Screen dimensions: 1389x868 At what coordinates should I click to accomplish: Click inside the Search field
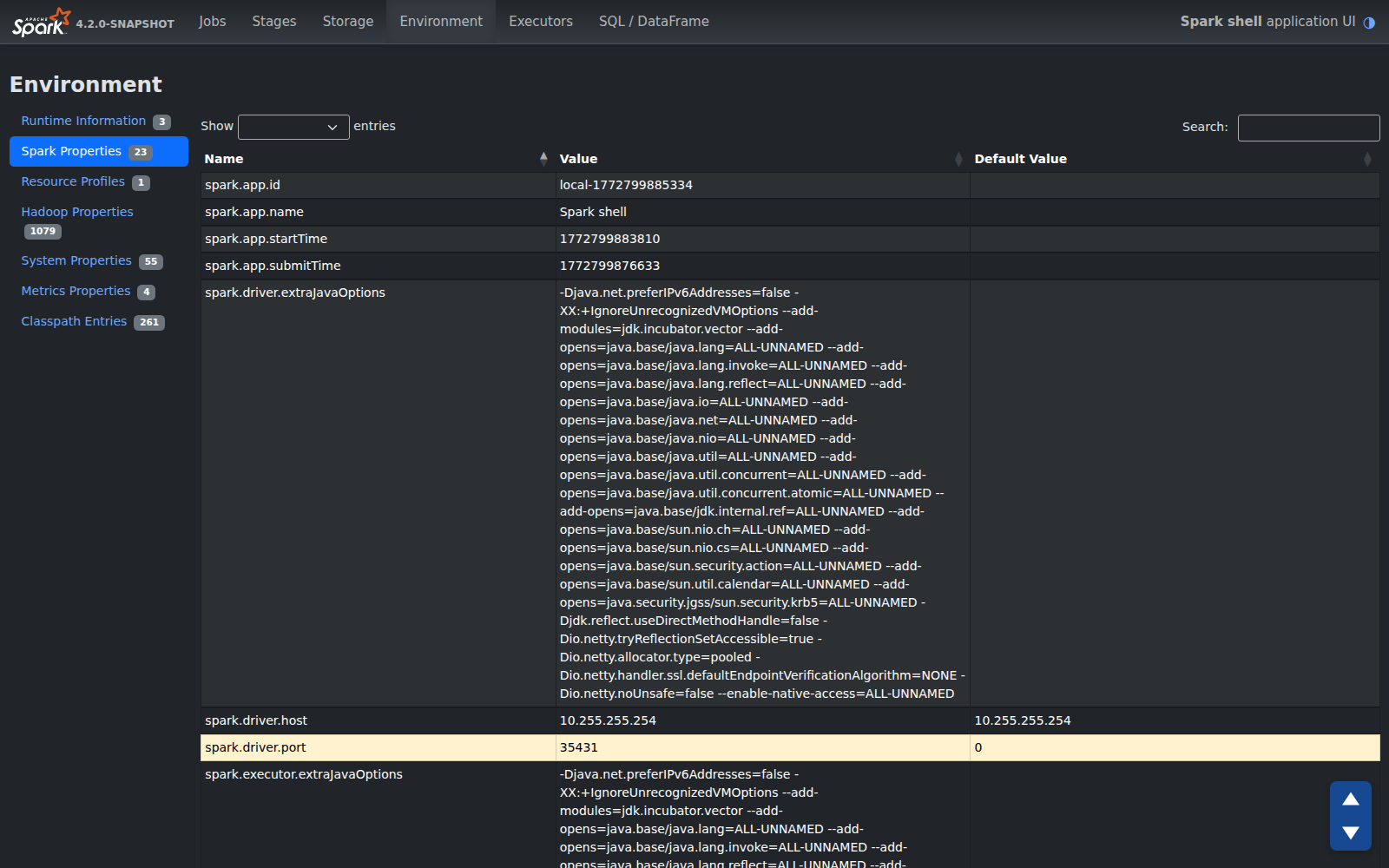[x=1308, y=128]
